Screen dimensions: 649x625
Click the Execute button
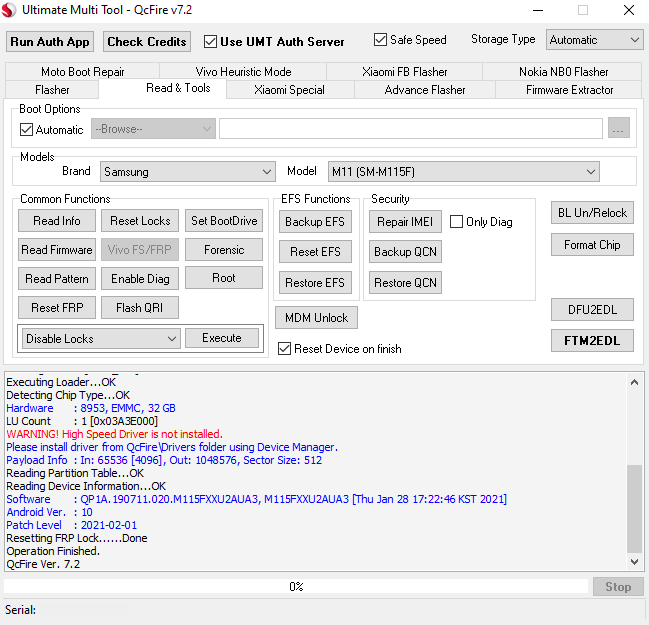tap(222, 338)
